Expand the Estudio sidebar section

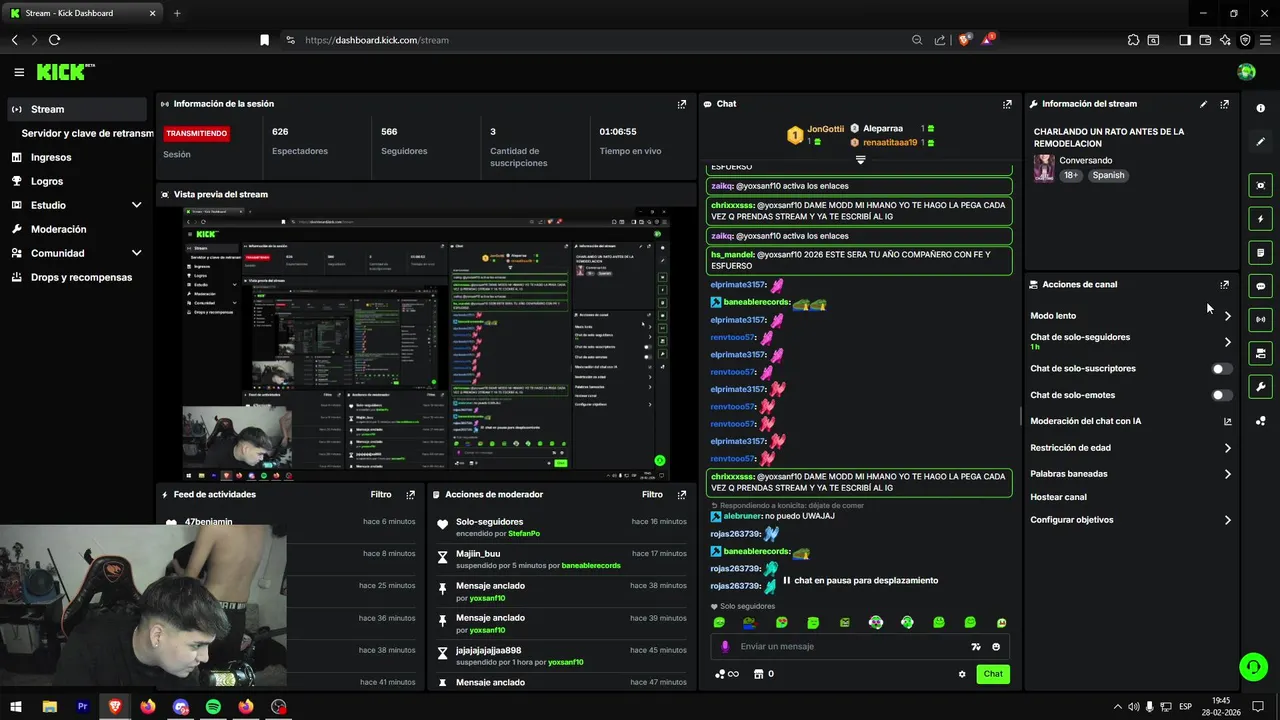[136, 205]
